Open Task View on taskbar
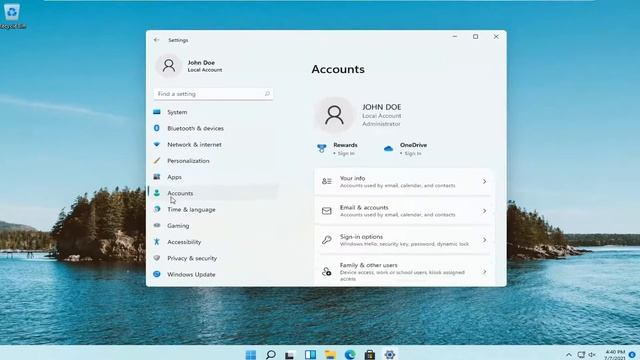 tap(290, 354)
